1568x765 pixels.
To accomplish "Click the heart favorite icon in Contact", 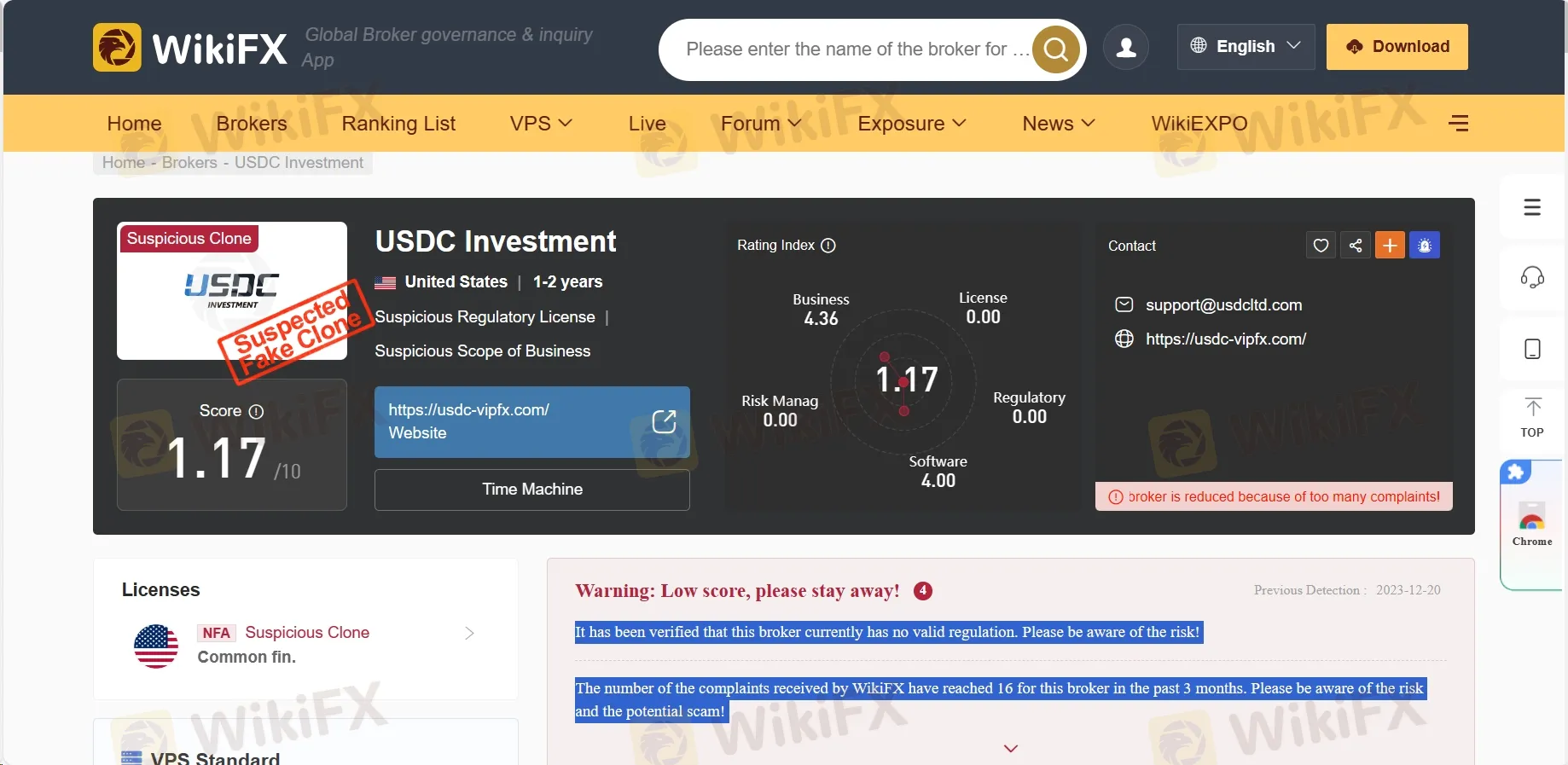I will [1321, 246].
